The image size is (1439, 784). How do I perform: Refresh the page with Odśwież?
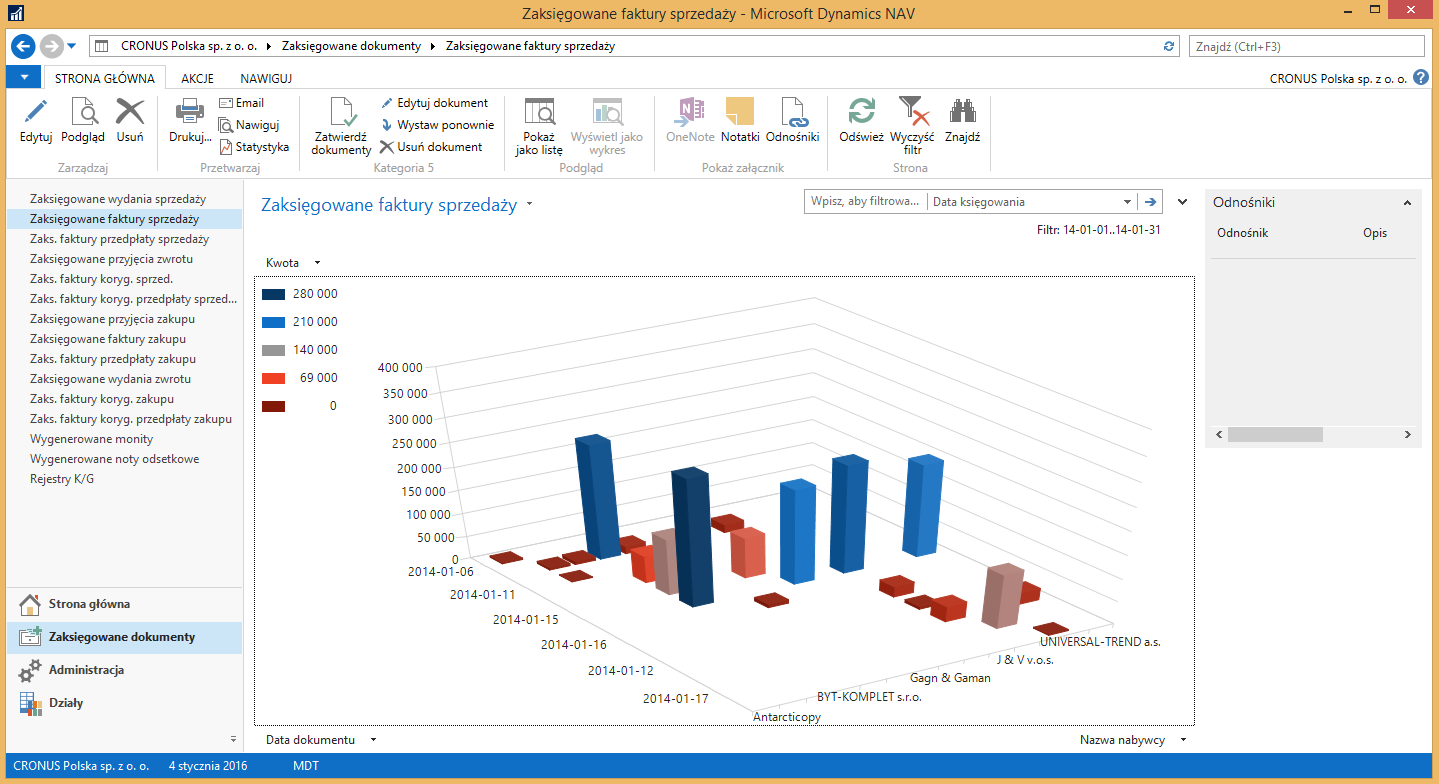pos(862,112)
